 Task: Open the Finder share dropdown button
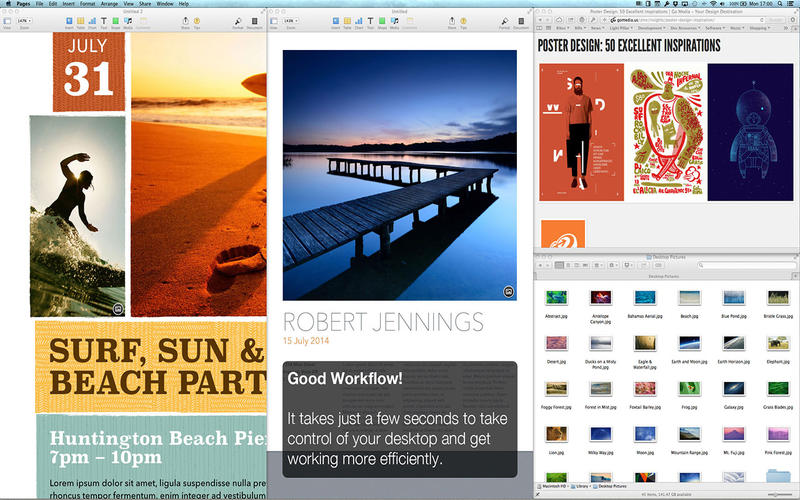(627, 265)
